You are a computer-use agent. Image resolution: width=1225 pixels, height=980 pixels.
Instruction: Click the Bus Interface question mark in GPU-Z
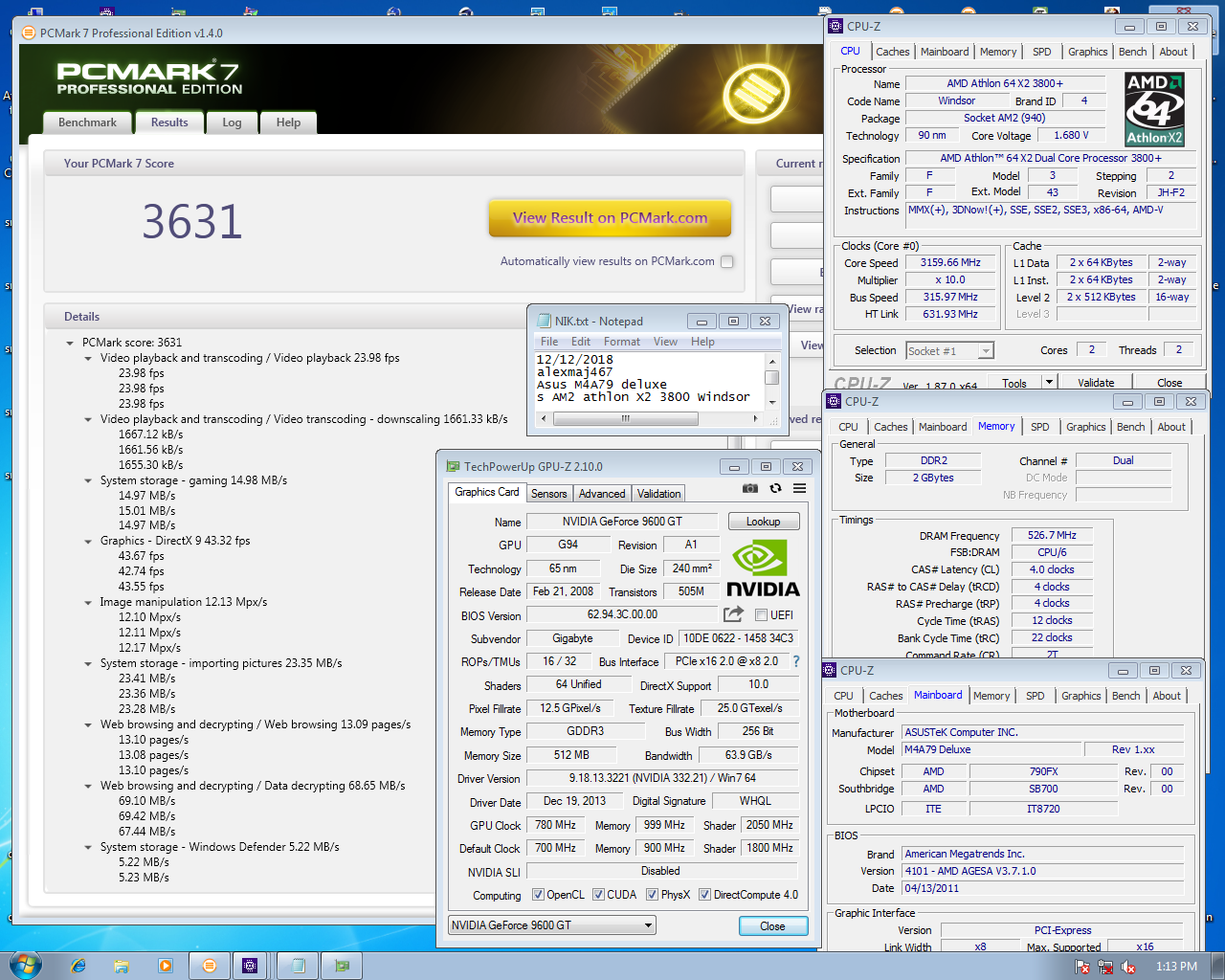point(795,661)
